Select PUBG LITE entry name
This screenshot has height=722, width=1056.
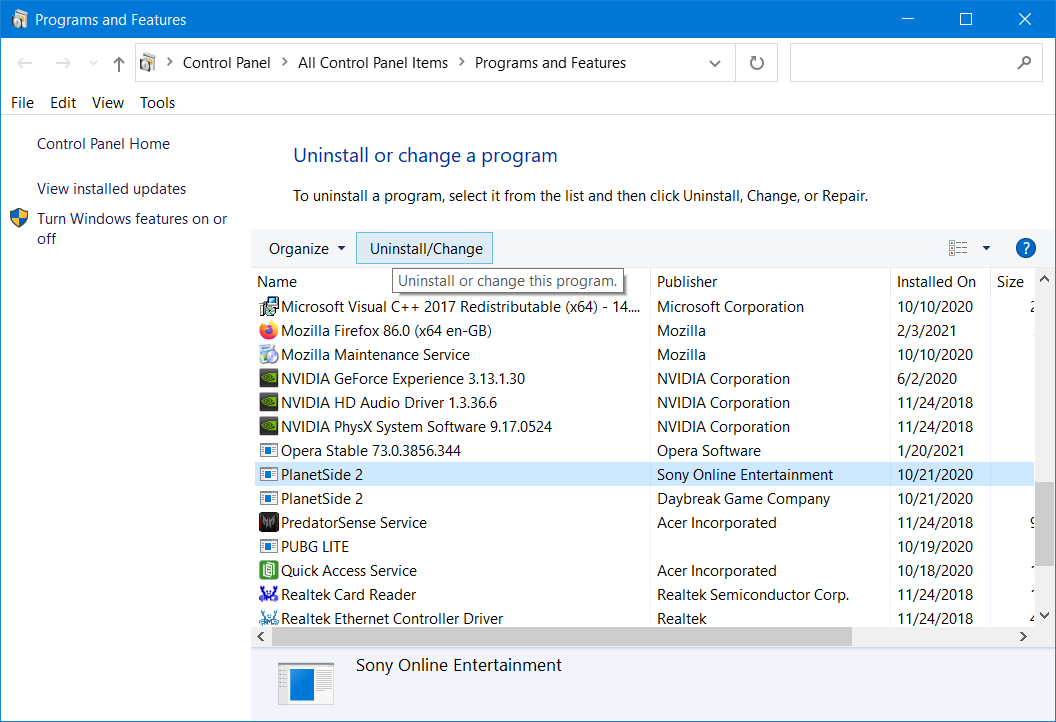(315, 547)
